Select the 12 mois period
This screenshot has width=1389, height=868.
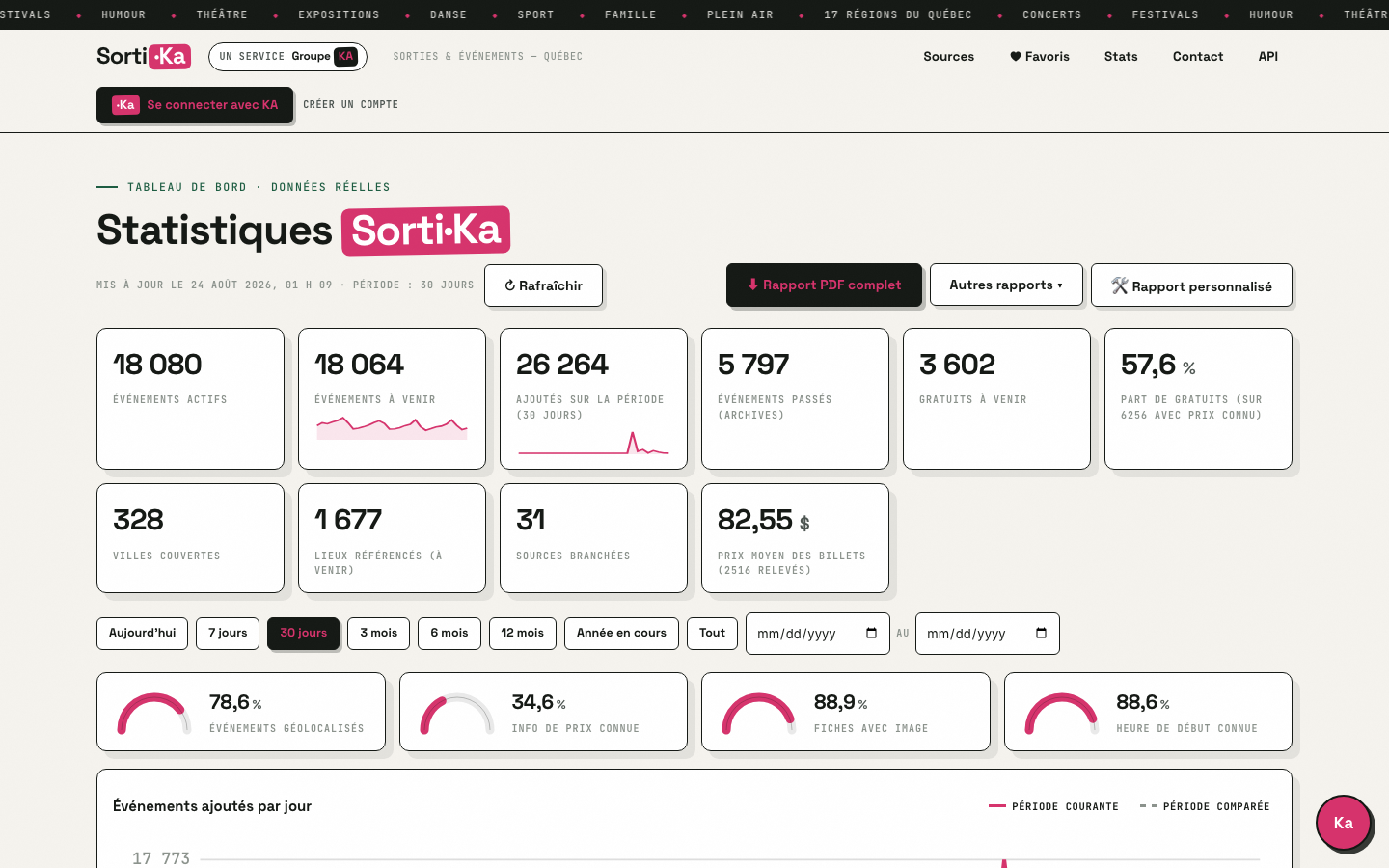point(522,634)
